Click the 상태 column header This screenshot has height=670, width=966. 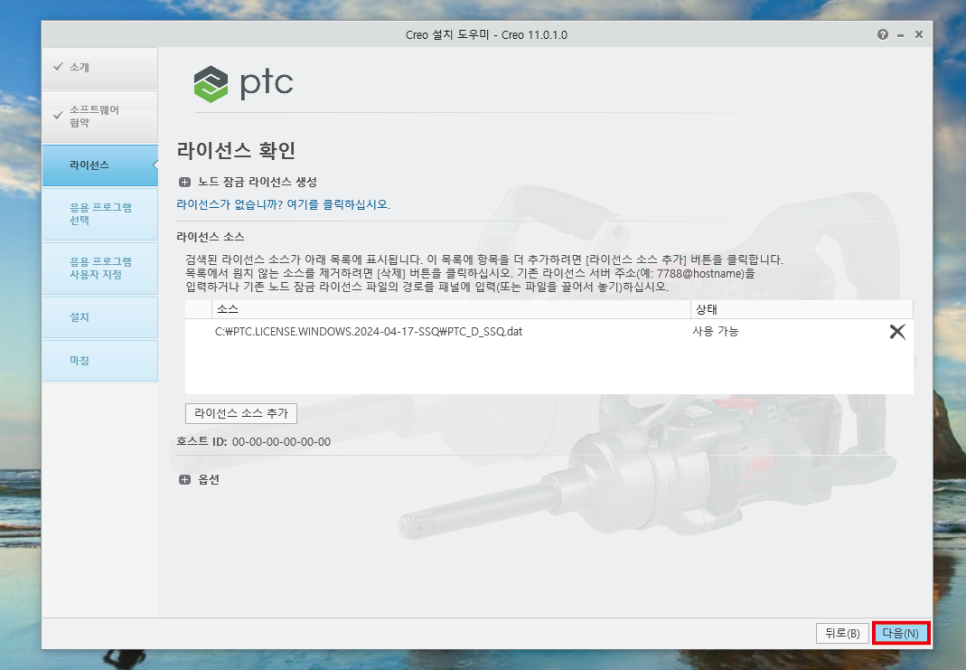click(802, 309)
